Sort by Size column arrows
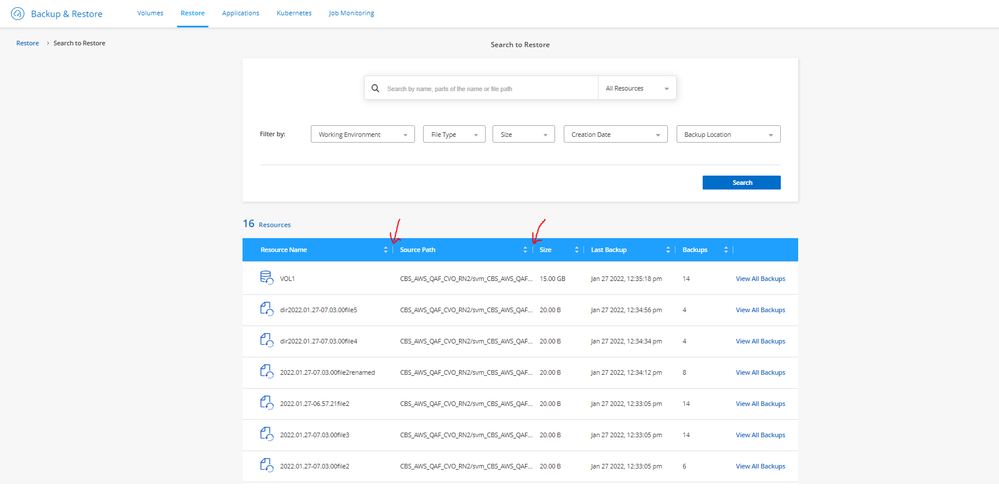This screenshot has width=999, height=489. 575,250
